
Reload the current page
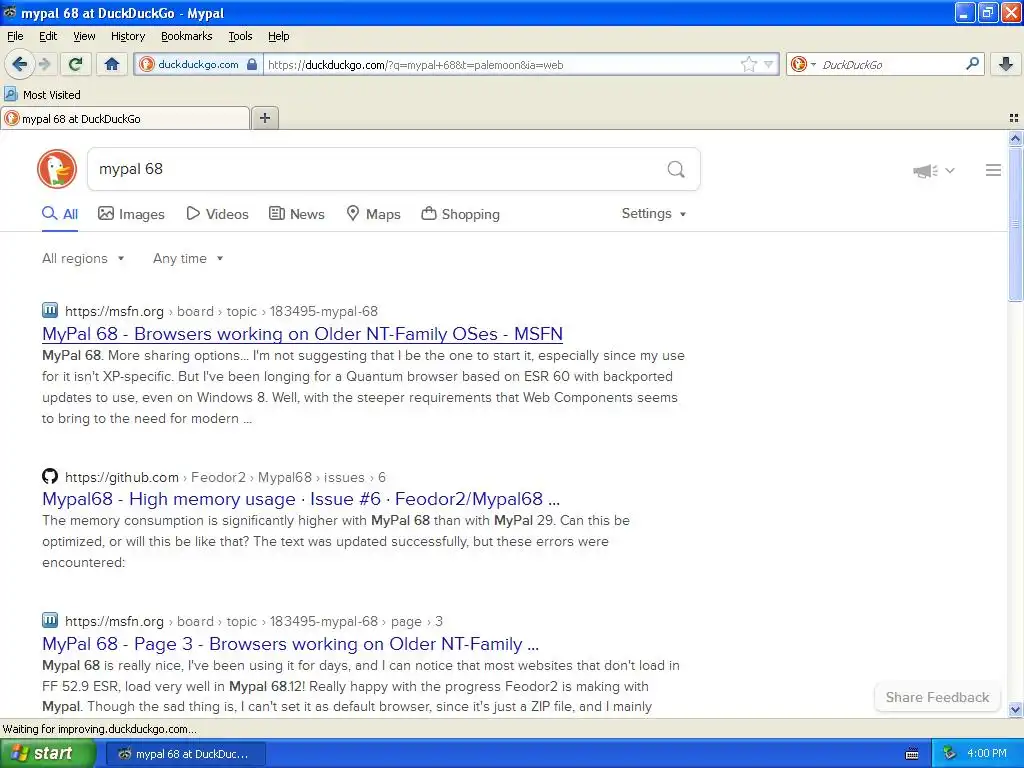75,64
